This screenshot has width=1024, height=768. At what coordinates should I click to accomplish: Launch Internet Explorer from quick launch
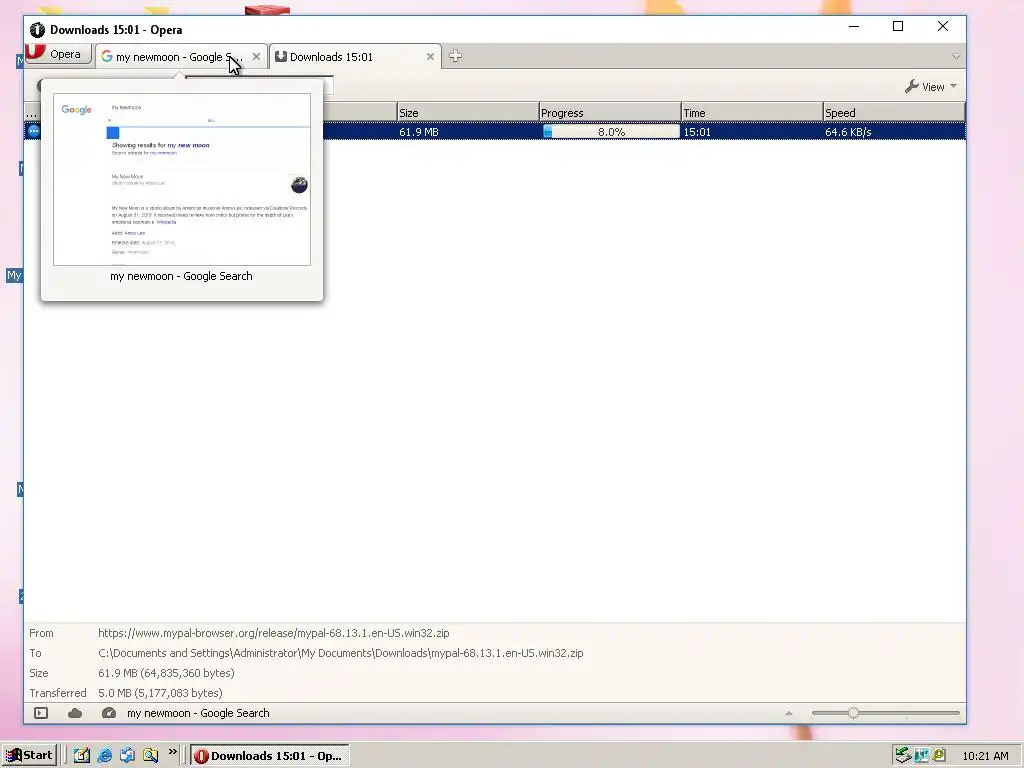(x=104, y=756)
